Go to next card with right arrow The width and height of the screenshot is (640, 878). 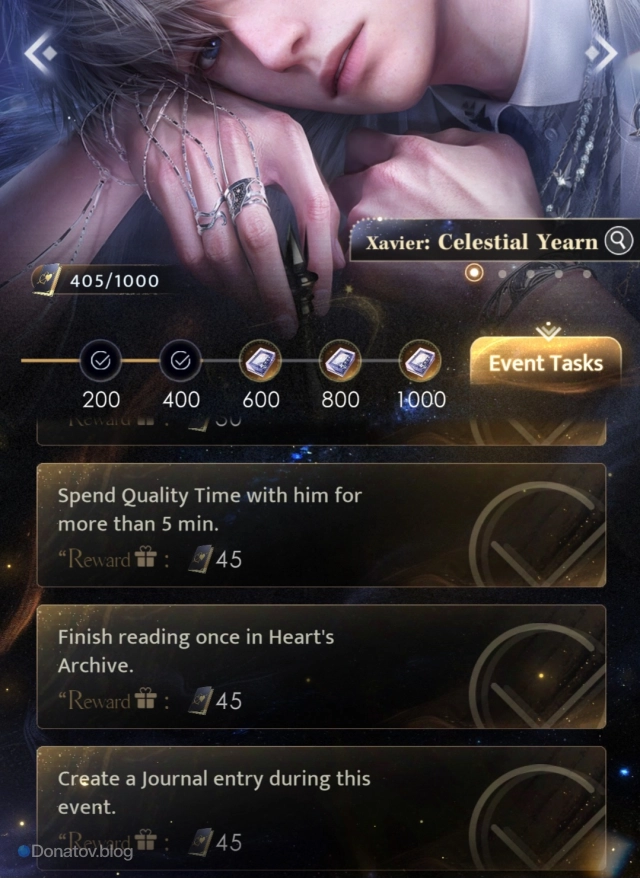[600, 53]
